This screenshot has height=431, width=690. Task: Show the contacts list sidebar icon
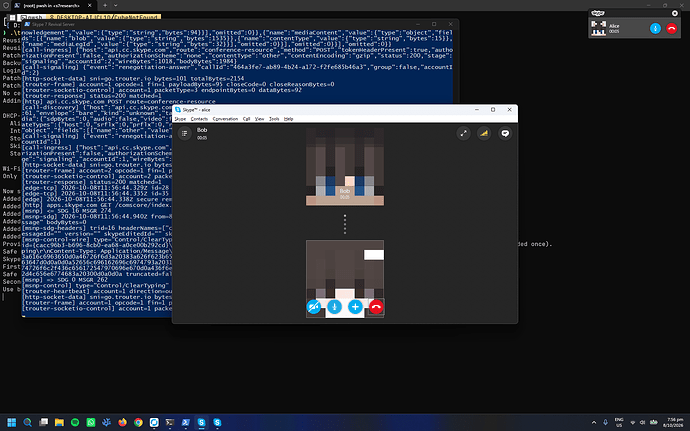click(x=184, y=133)
